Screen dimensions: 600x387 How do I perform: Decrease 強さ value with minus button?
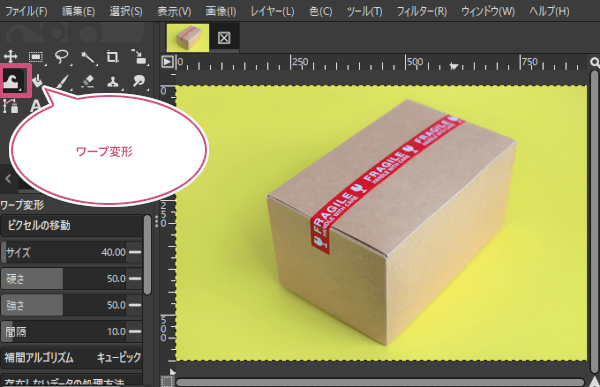135,305
